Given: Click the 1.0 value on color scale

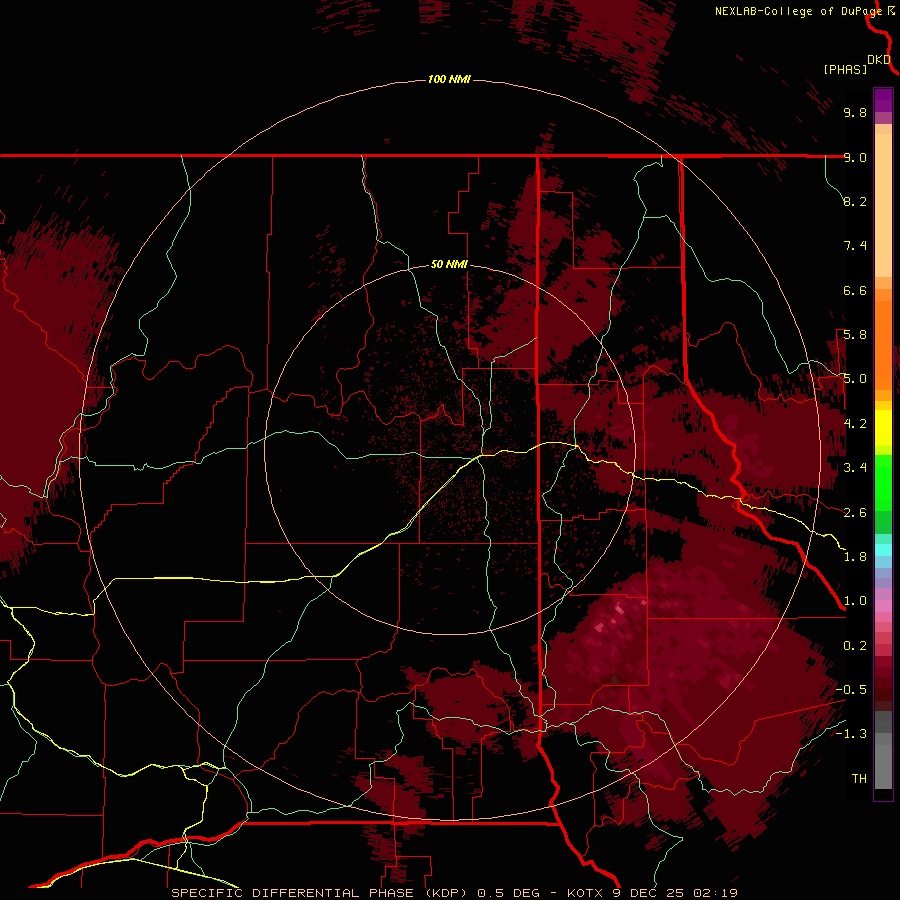Looking at the screenshot, I should [855, 601].
